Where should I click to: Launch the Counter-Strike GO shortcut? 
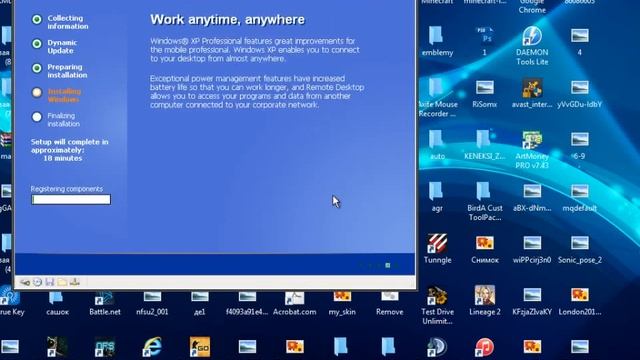[x=200, y=347]
